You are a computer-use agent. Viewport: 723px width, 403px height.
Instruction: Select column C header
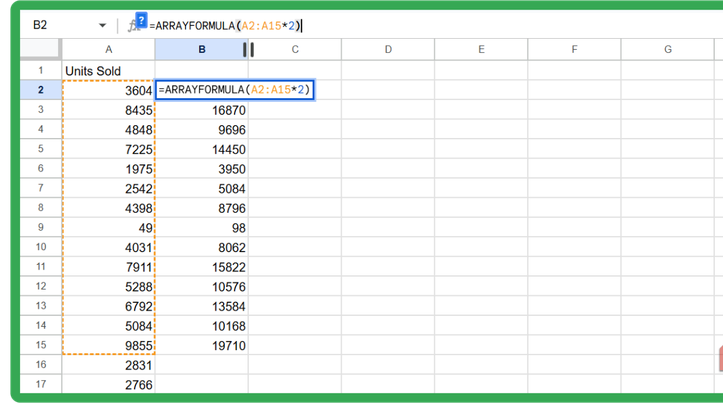(x=295, y=49)
